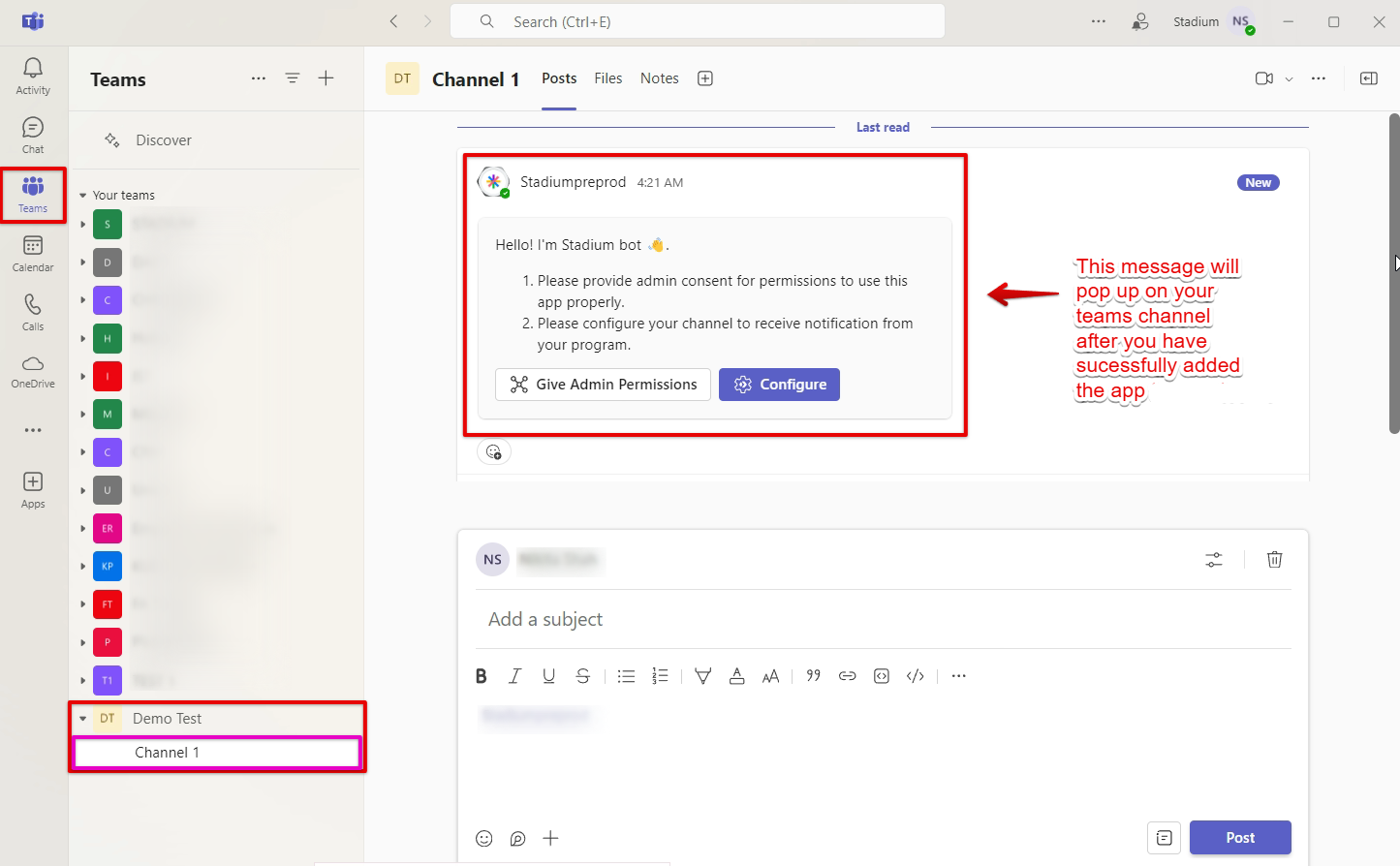
Task: Filter the teams list
Action: pyautogui.click(x=292, y=78)
